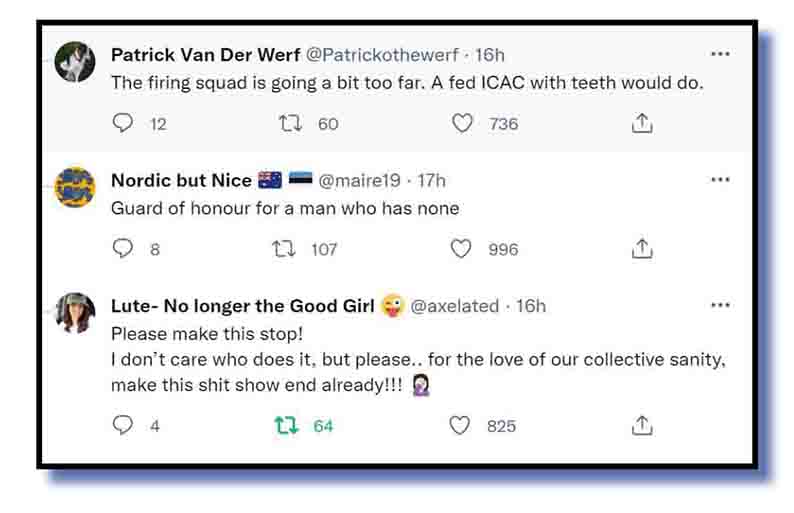Image resolution: width=794 pixels, height=513 pixels.
Task: Like the 'Please make this stop' tweet
Action: click(x=460, y=426)
